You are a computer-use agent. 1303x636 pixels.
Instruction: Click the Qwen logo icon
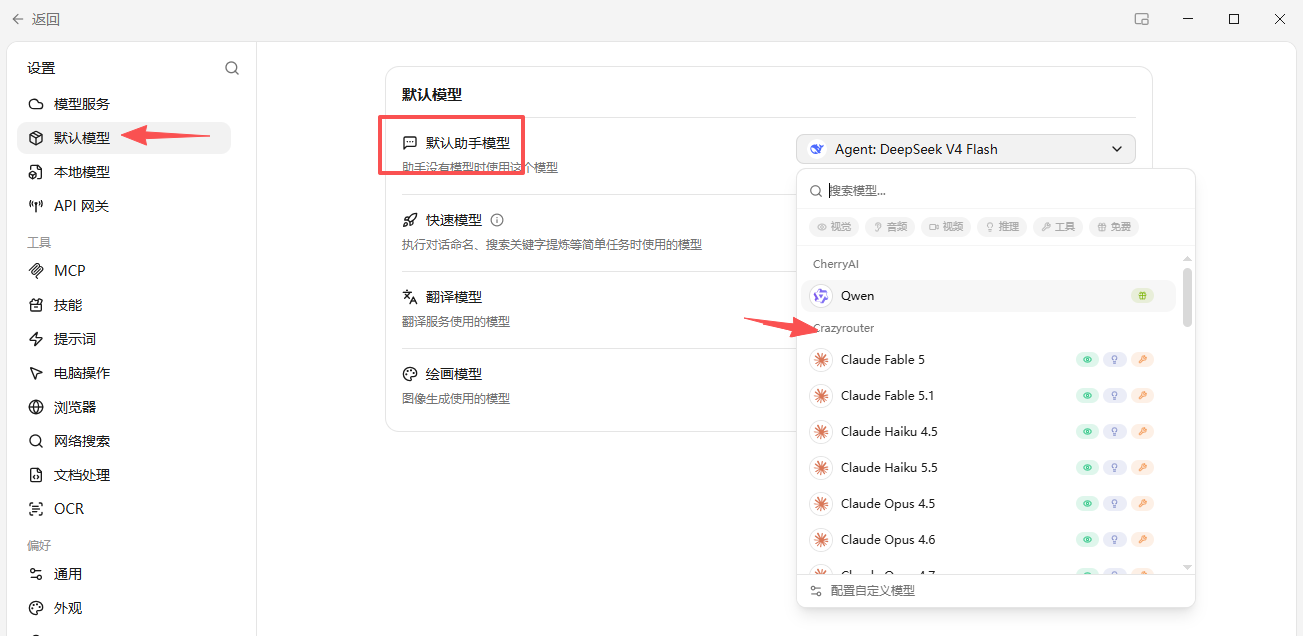(x=821, y=296)
